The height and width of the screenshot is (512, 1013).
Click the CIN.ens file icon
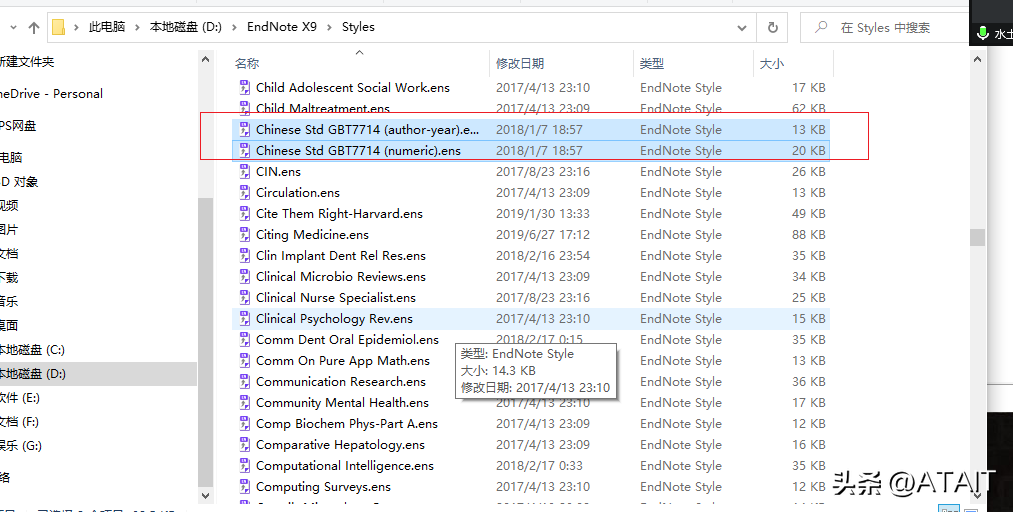pyautogui.click(x=244, y=171)
